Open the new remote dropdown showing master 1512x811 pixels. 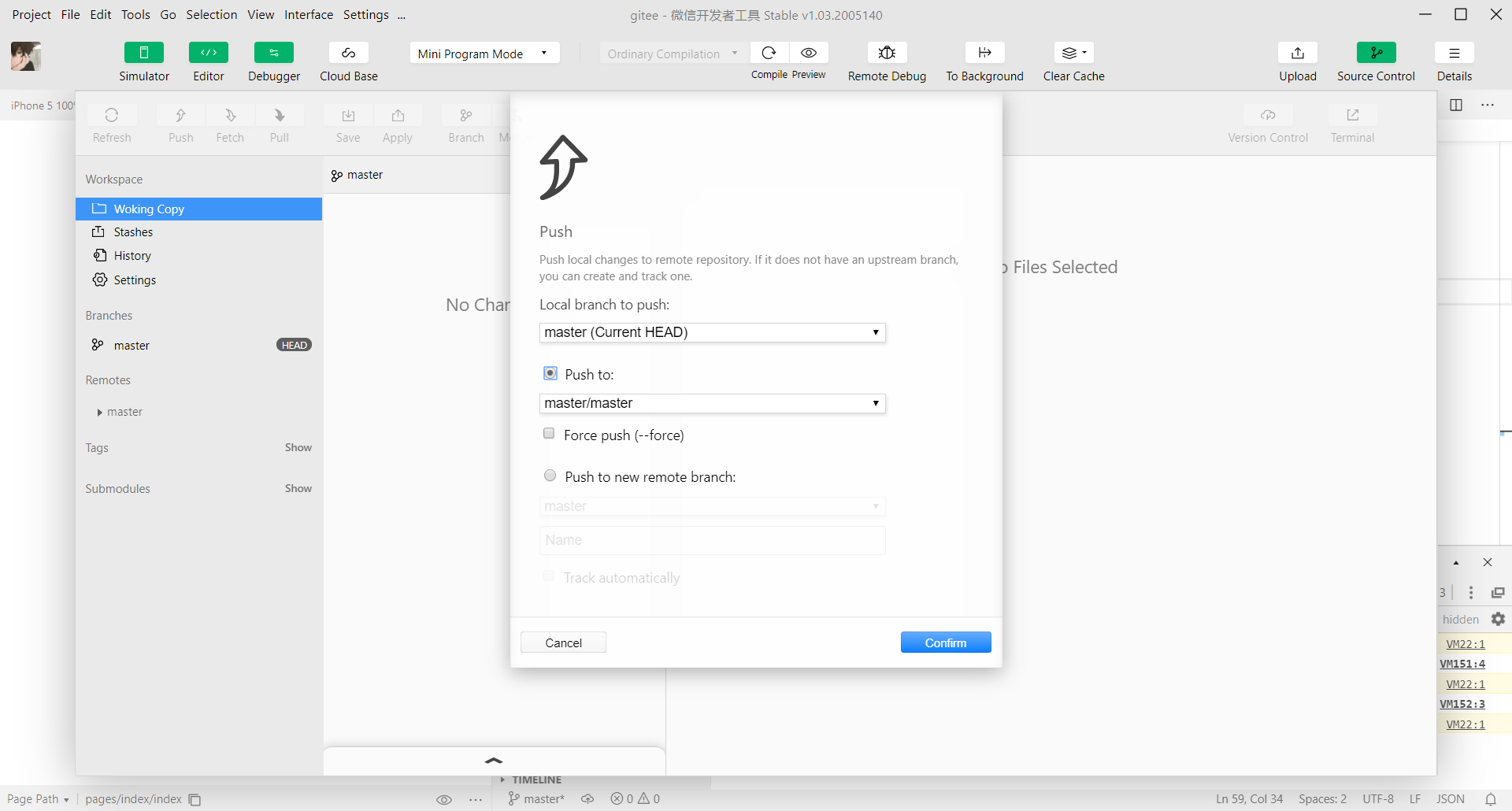[x=713, y=506]
